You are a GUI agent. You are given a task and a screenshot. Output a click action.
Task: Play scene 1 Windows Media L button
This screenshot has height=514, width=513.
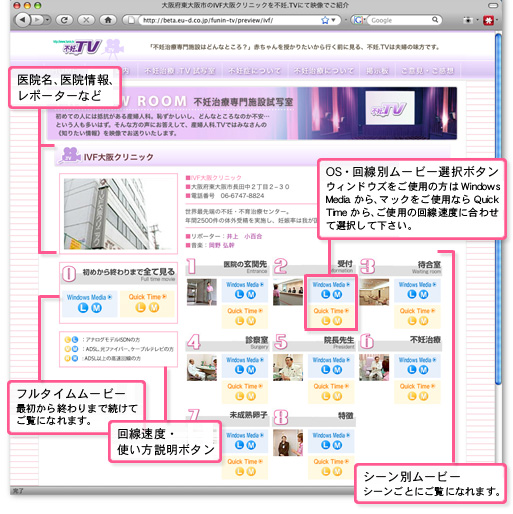coord(239,294)
